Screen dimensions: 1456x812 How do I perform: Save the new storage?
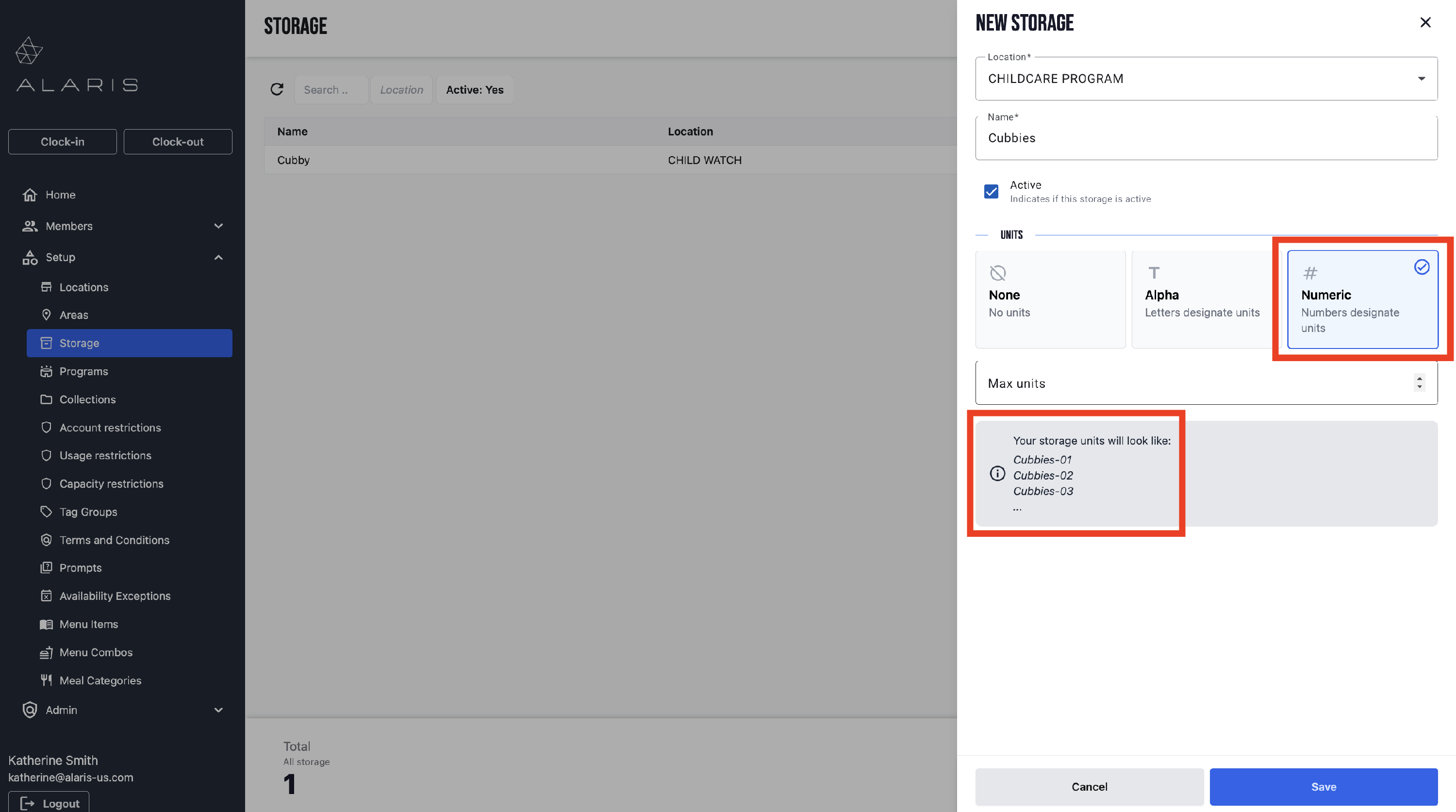(x=1323, y=786)
